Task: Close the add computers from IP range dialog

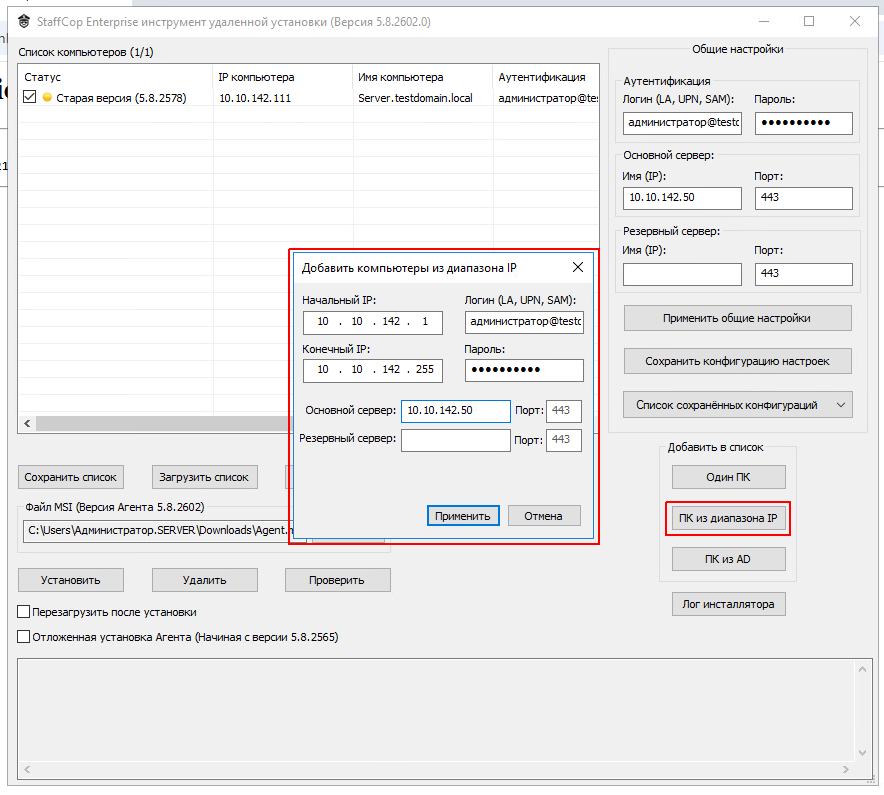Action: point(577,267)
